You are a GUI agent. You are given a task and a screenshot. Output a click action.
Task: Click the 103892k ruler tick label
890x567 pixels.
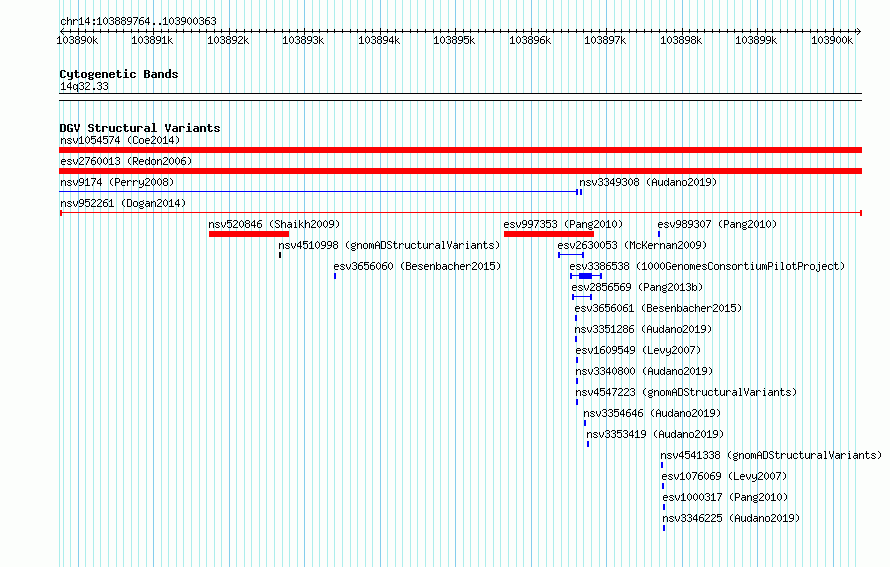(228, 40)
